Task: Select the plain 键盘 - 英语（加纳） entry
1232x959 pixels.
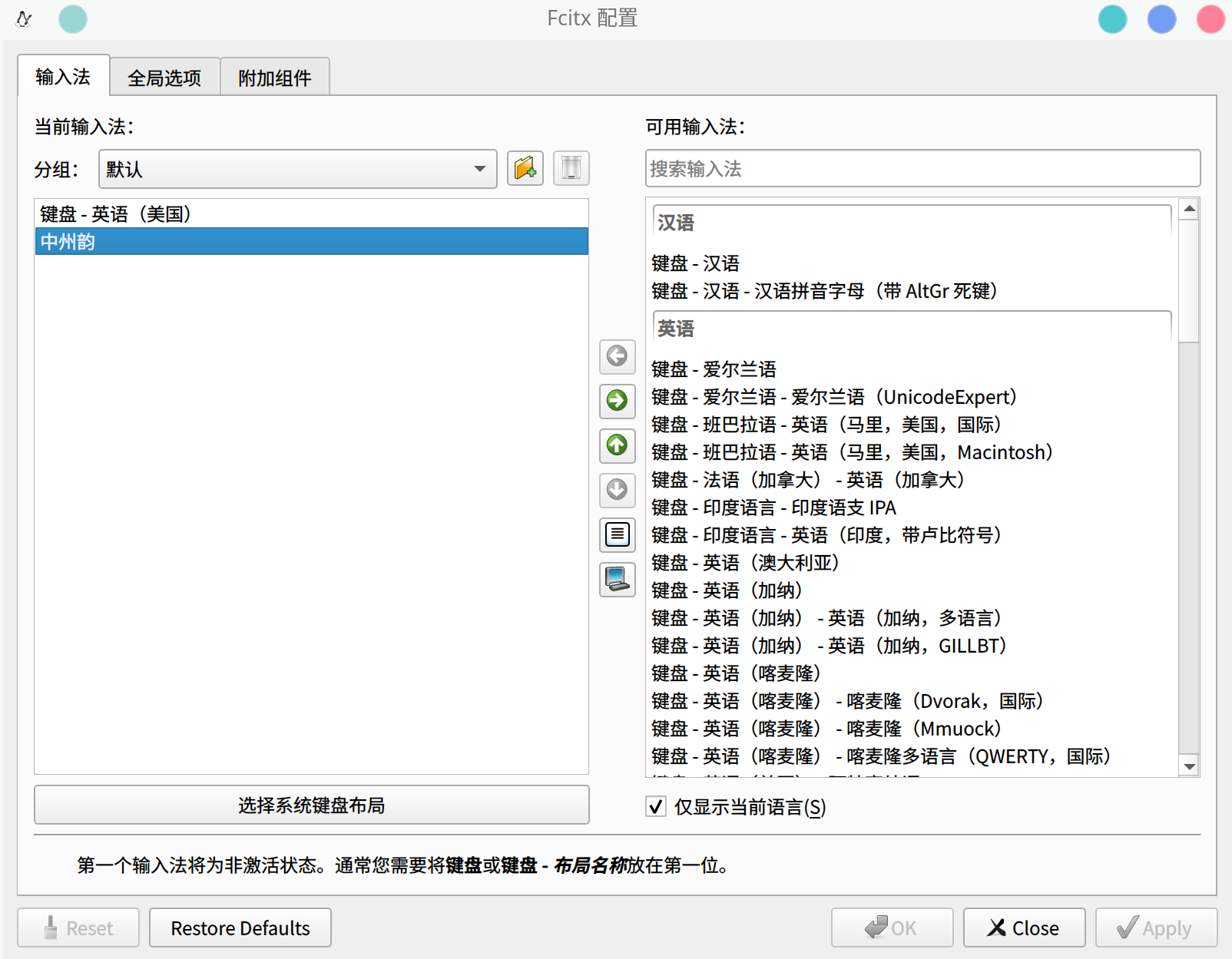Action: (x=912, y=590)
